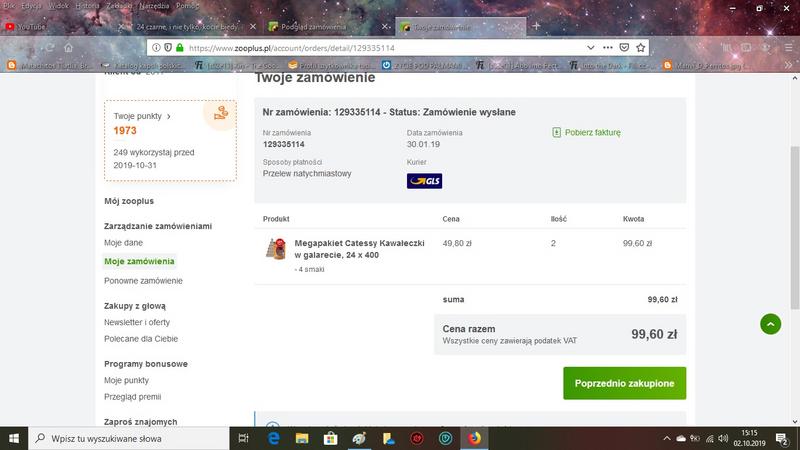The height and width of the screenshot is (450, 800).
Task: Click the Firefox taskbar icon
Action: click(x=474, y=438)
